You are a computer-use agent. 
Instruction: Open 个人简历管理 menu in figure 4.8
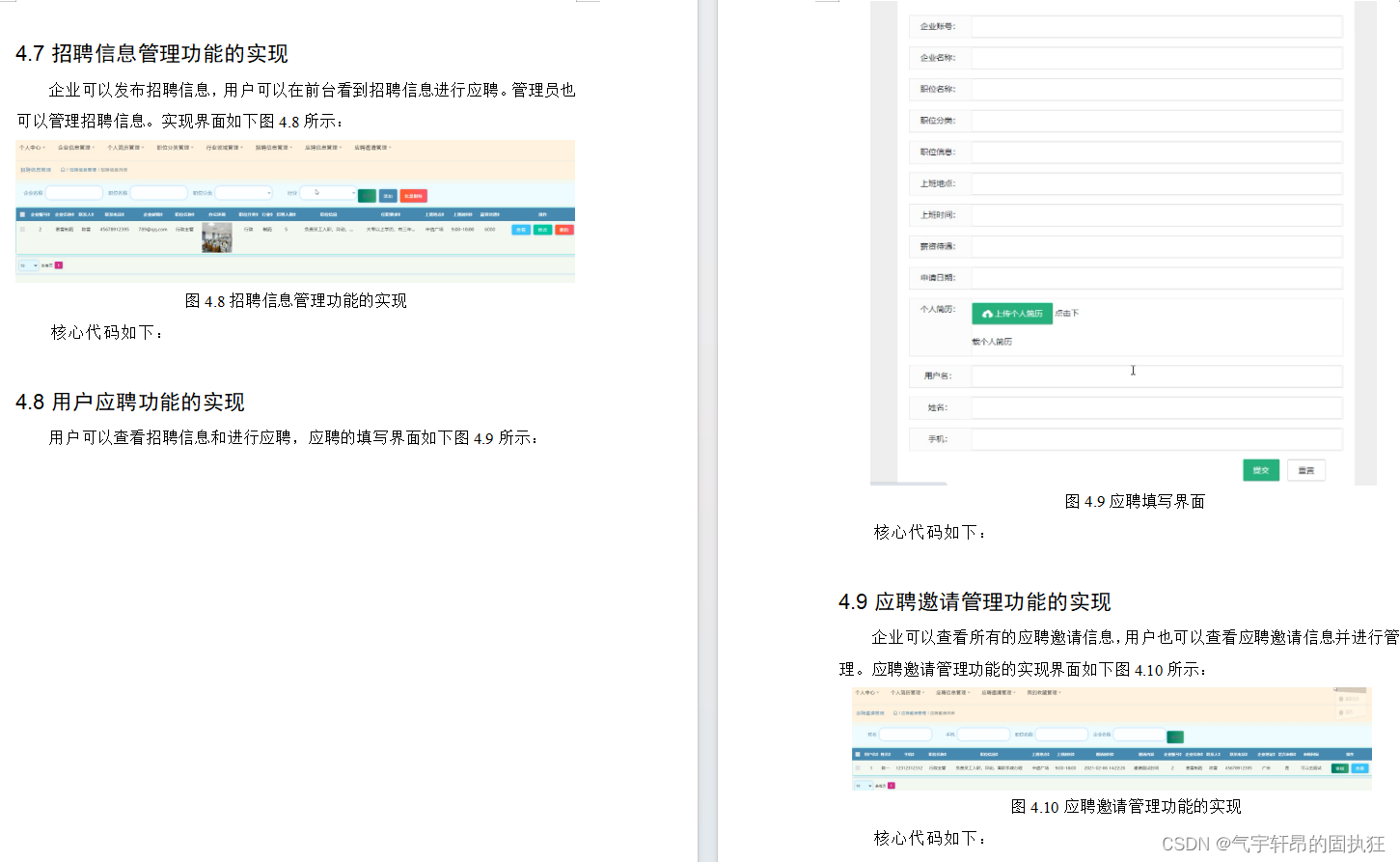pyautogui.click(x=125, y=148)
